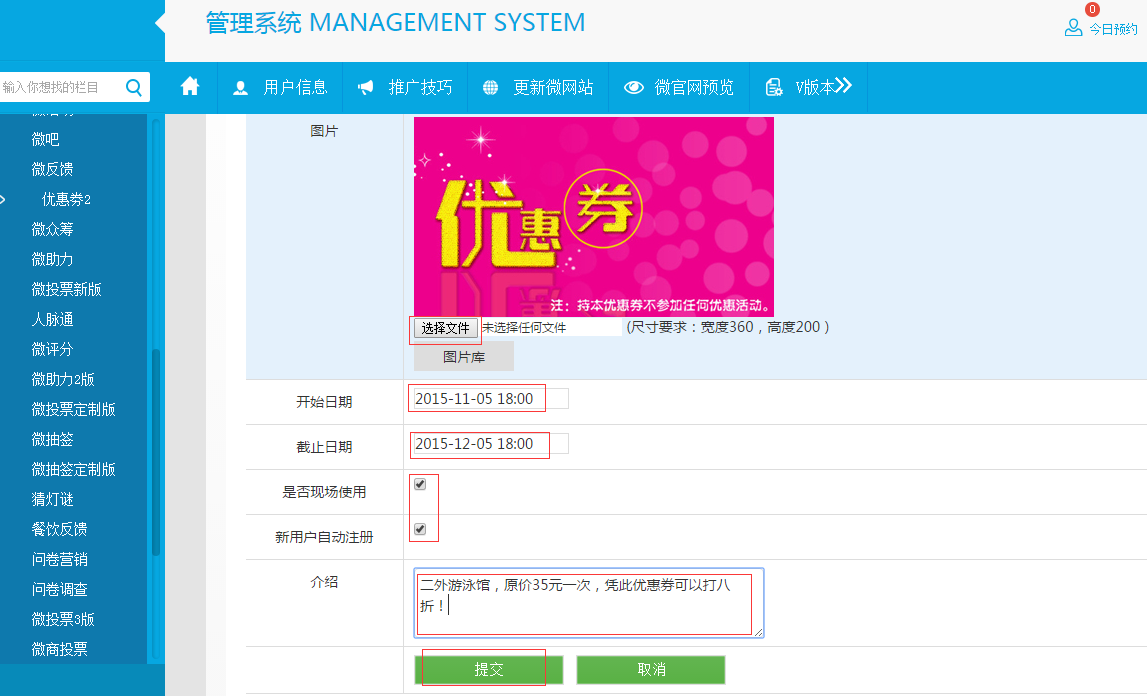1147x696 pixels.
Task: Click the person icon beside 用户信息
Action: 240,88
